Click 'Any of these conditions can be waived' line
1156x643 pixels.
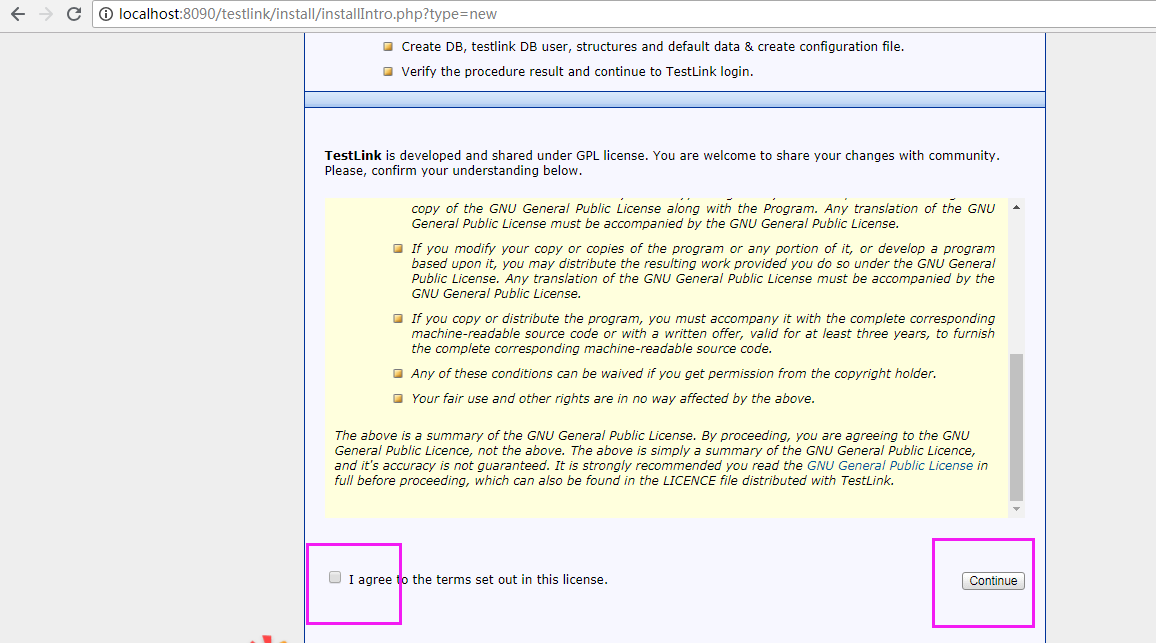(674, 374)
